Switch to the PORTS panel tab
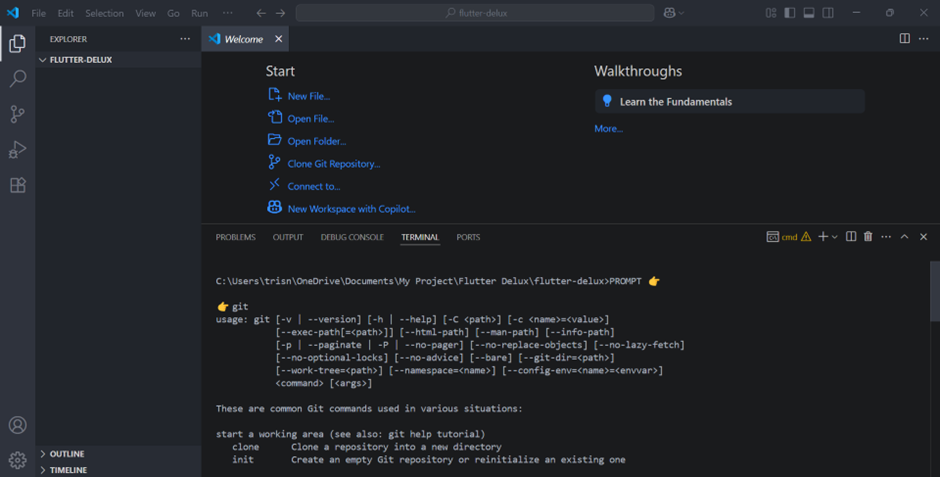 pos(468,237)
